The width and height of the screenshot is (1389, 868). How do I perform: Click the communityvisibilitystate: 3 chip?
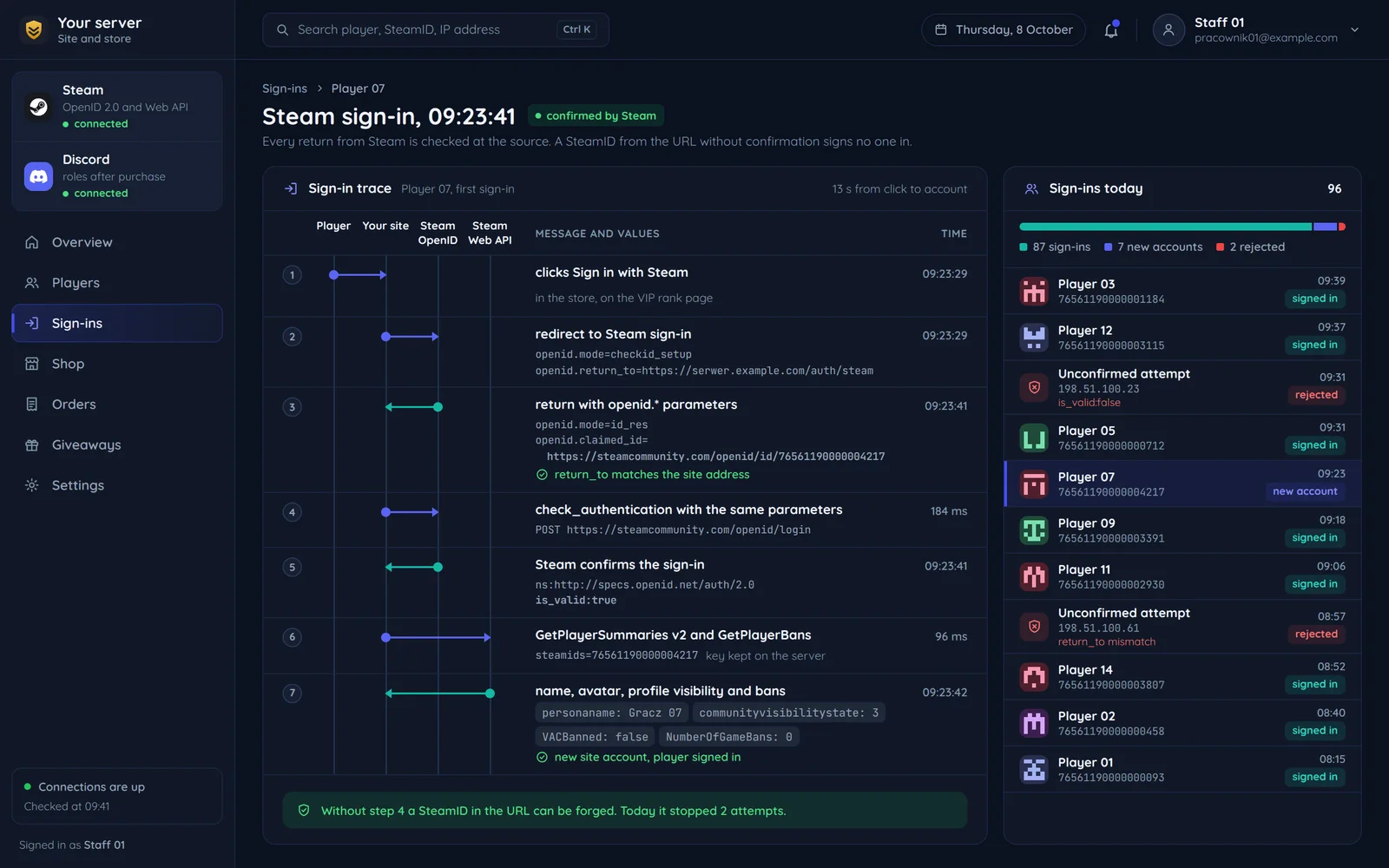coord(789,713)
